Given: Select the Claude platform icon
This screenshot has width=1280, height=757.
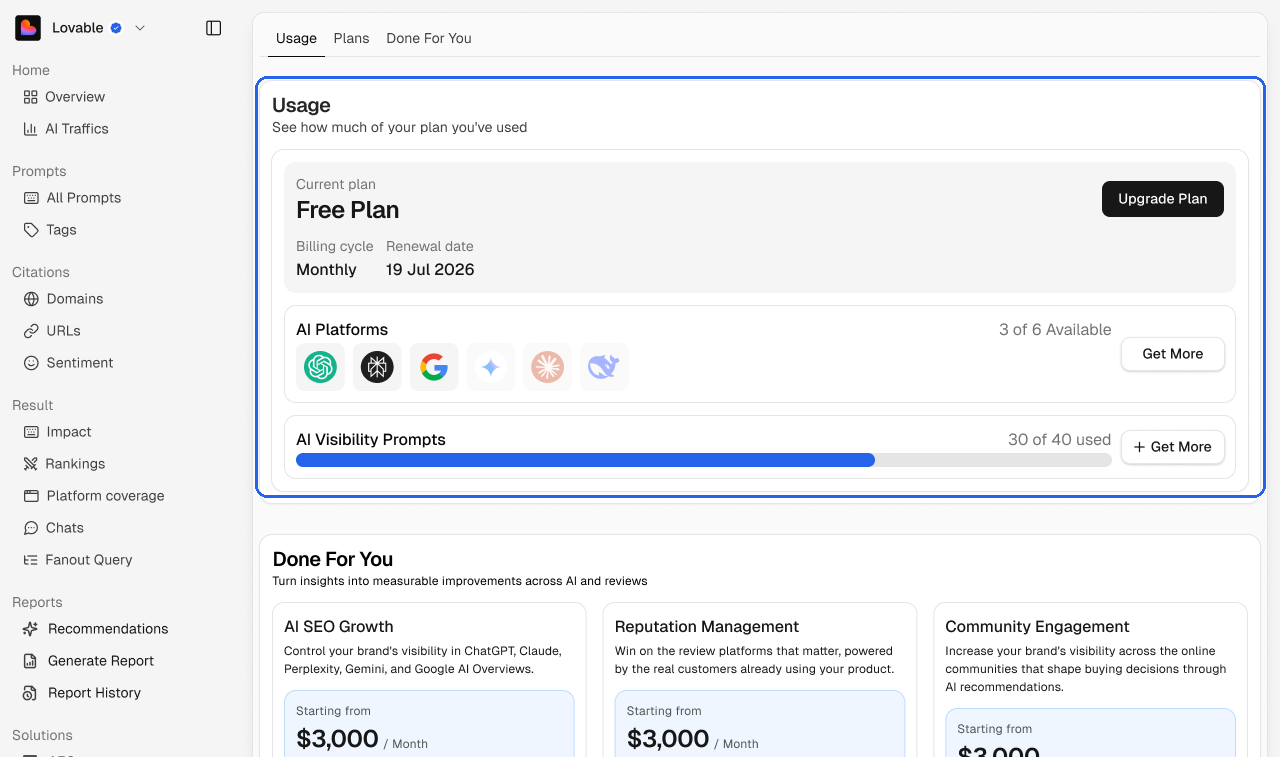Looking at the screenshot, I should point(547,367).
